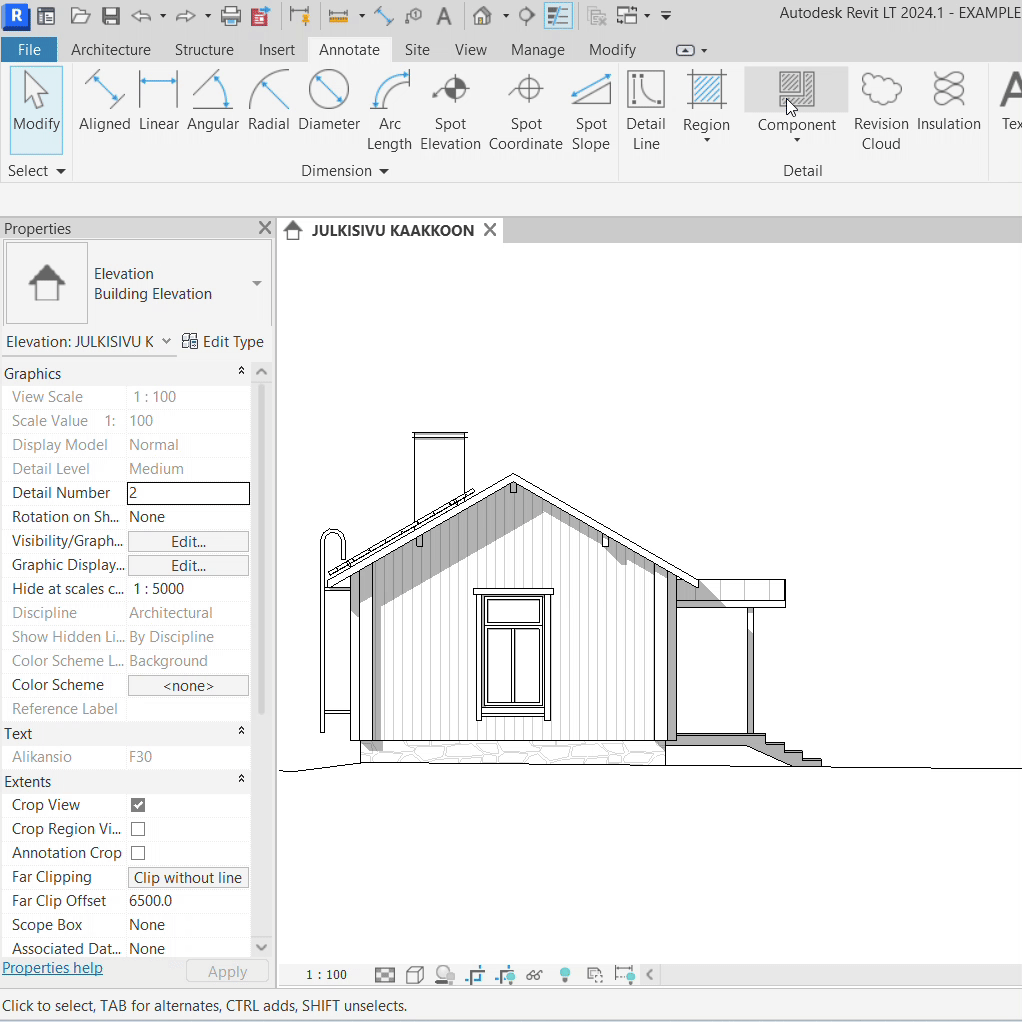Image resolution: width=1022 pixels, height=1022 pixels.
Task: Switch to the Architecture ribbon tab
Action: pos(111,50)
